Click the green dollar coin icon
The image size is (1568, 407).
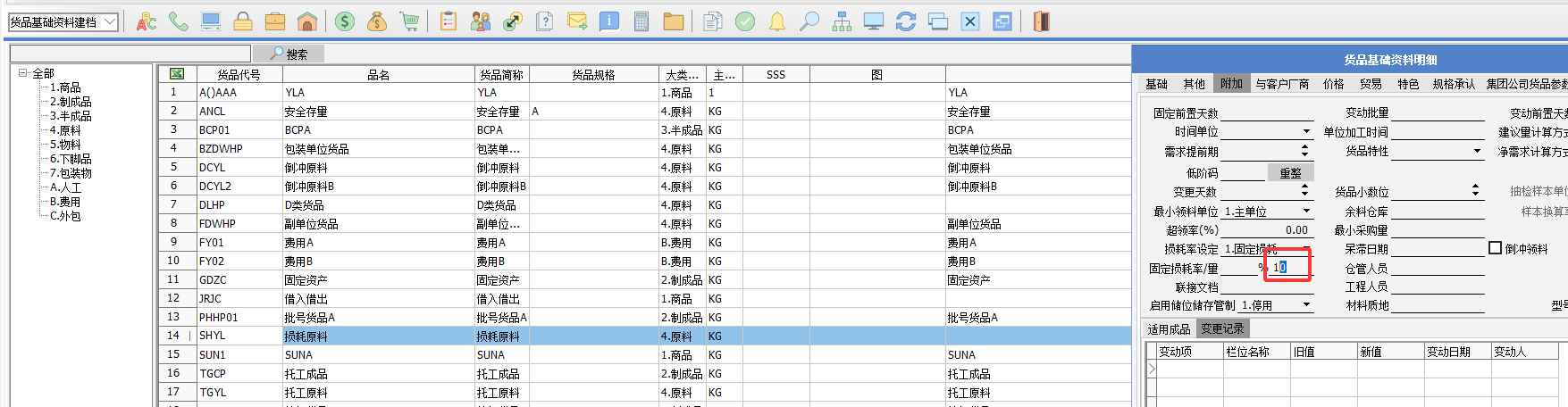(345, 21)
